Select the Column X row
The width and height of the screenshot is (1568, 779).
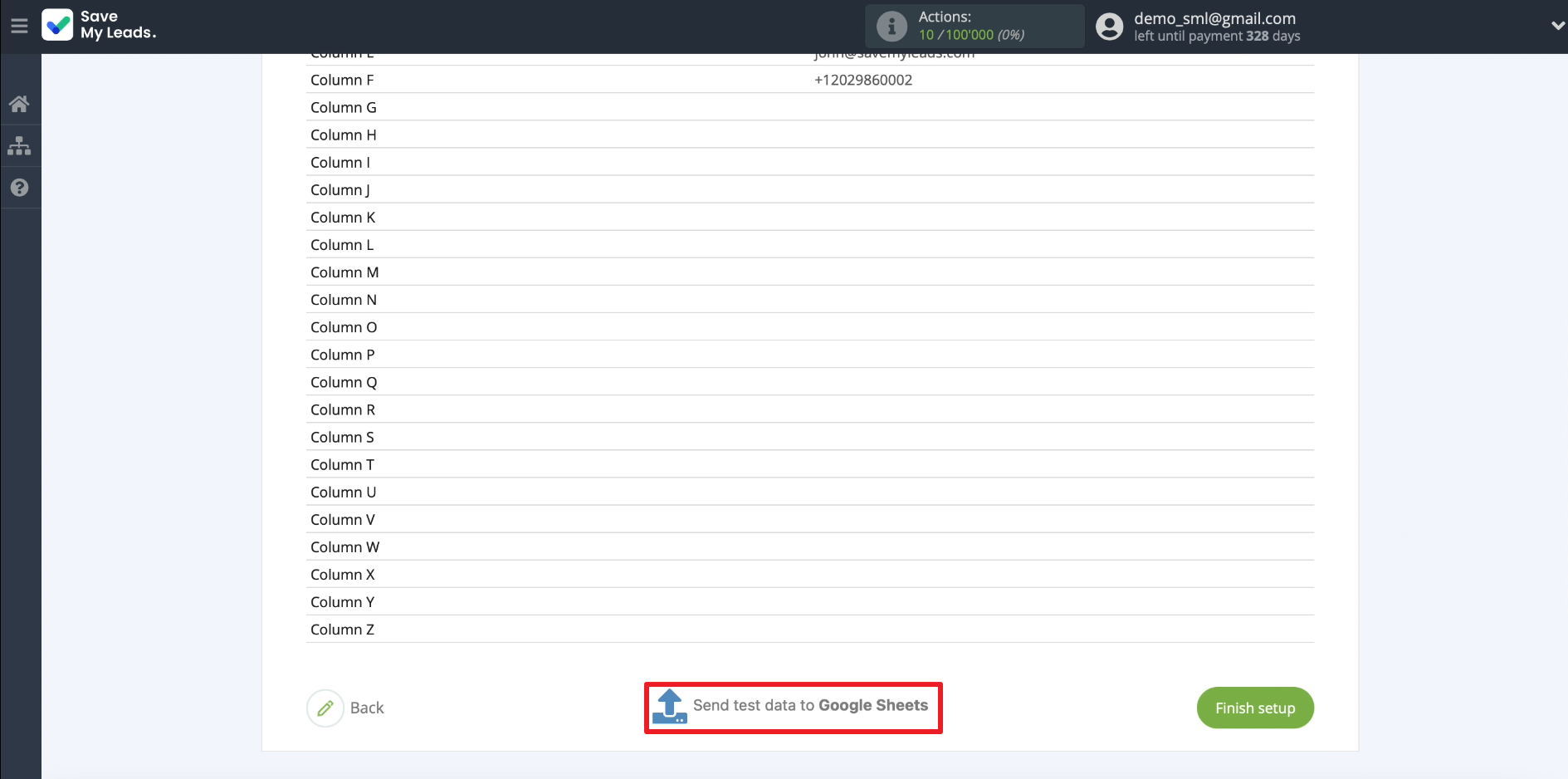[810, 573]
